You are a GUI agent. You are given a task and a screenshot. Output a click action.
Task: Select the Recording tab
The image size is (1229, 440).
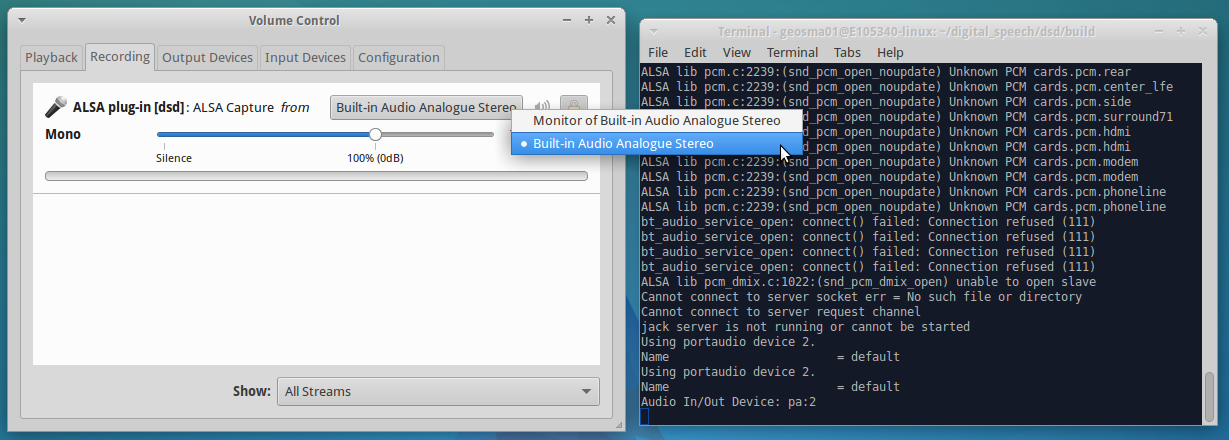click(120, 56)
